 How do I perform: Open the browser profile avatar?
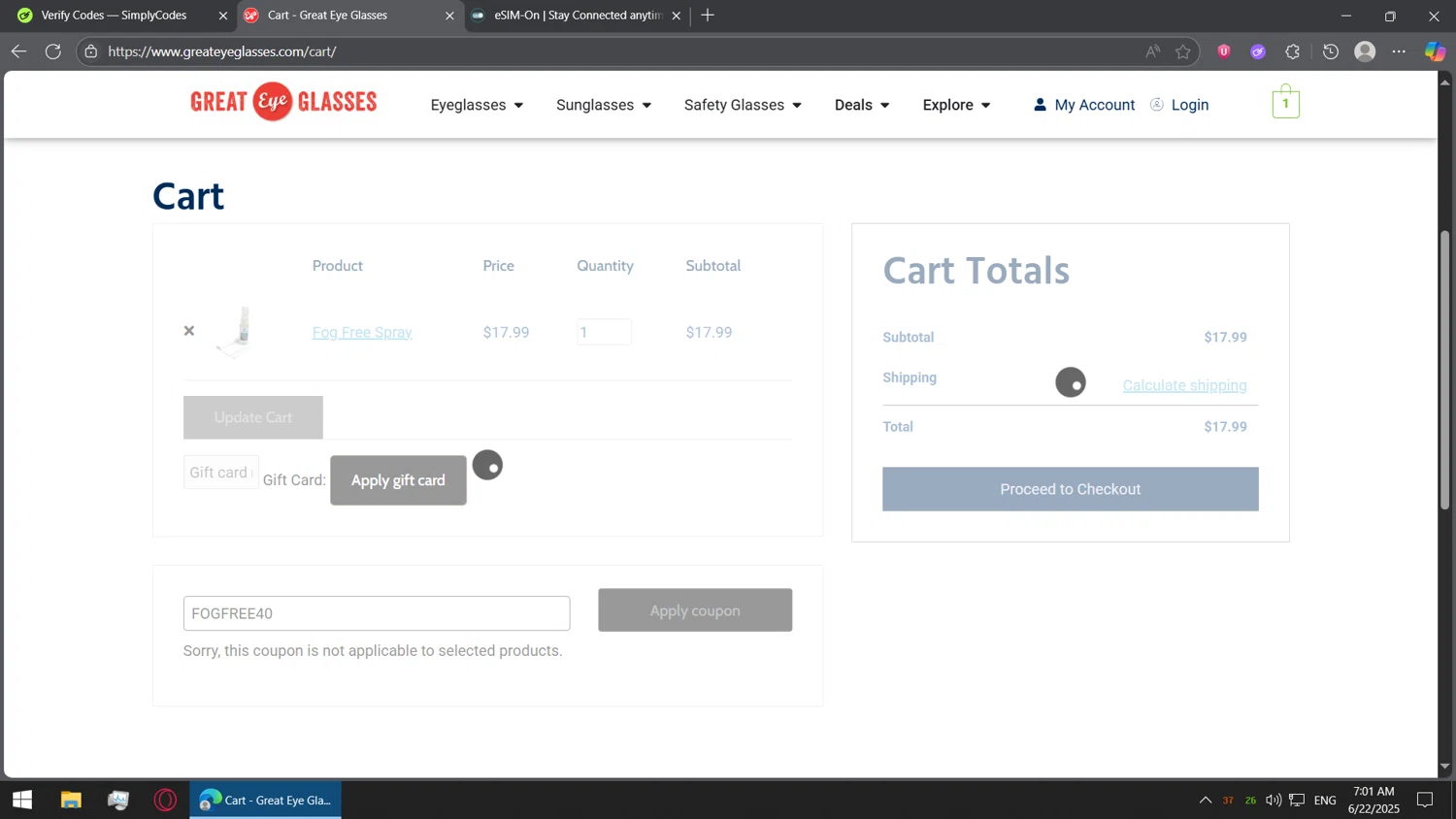tap(1365, 51)
